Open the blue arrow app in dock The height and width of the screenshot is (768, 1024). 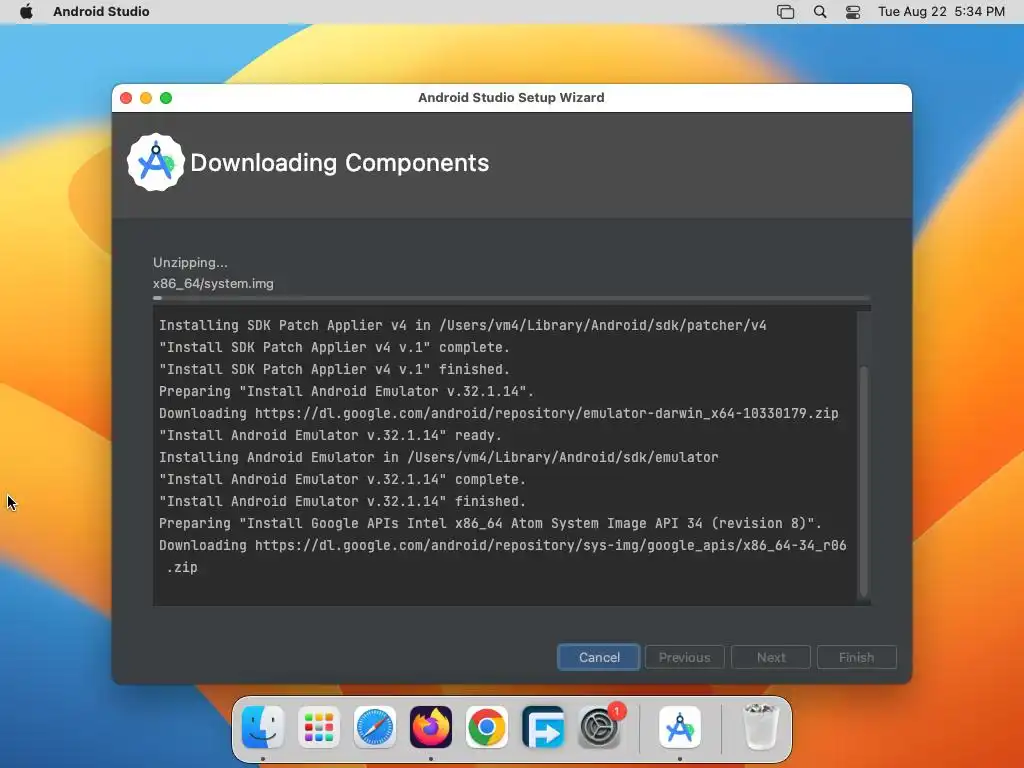tap(543, 727)
